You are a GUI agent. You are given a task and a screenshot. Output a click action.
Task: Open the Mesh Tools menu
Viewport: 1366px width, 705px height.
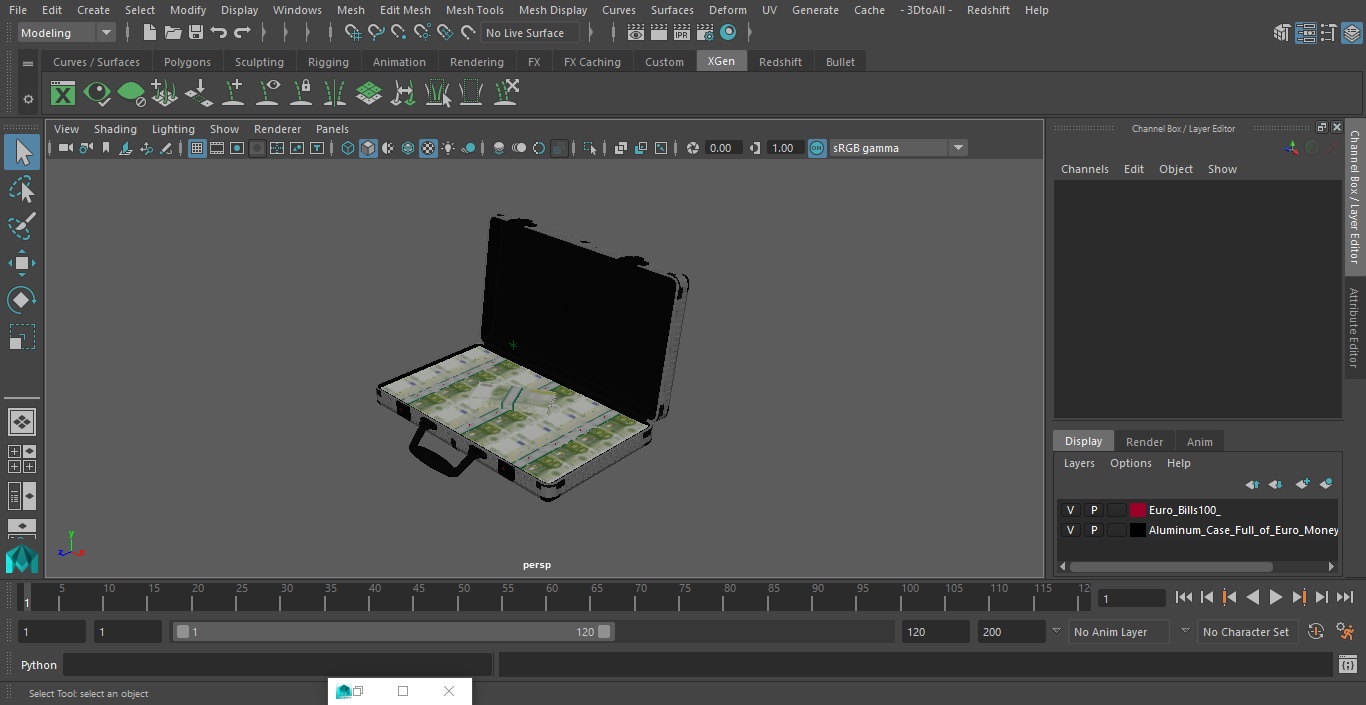[x=474, y=10]
